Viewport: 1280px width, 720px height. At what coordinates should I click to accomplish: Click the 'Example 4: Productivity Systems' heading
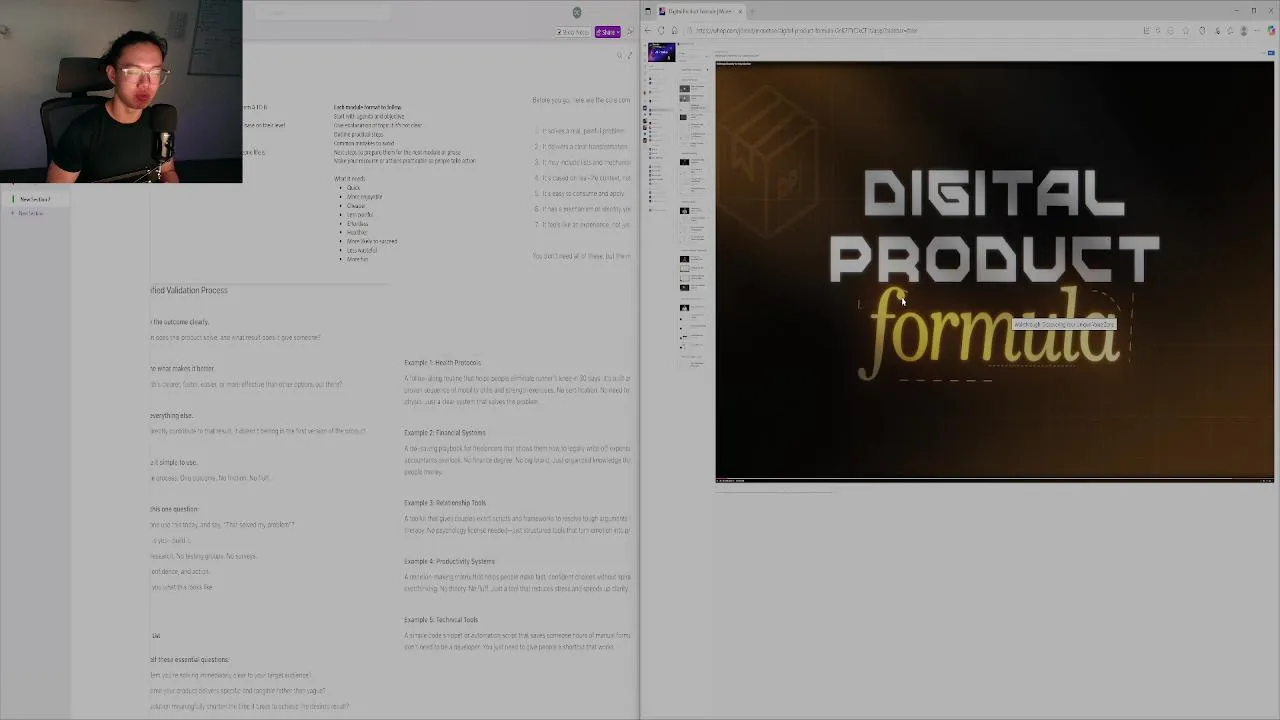point(449,561)
